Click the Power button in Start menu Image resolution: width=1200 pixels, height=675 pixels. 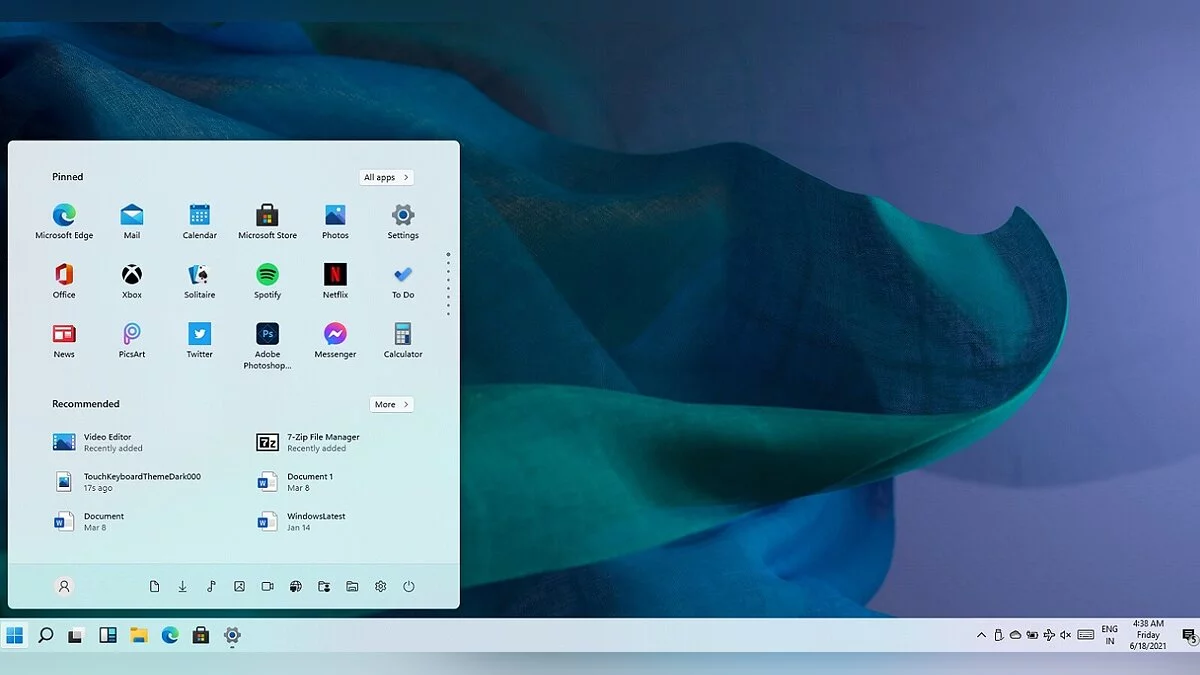click(x=409, y=587)
